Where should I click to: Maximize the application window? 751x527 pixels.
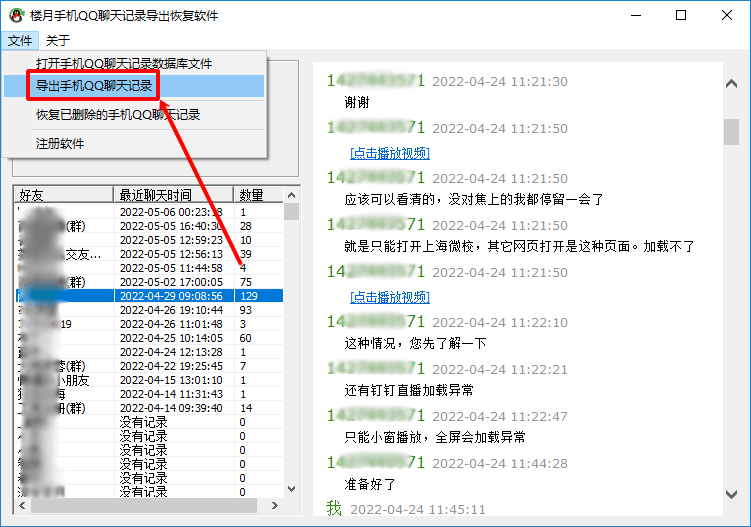[x=681, y=15]
